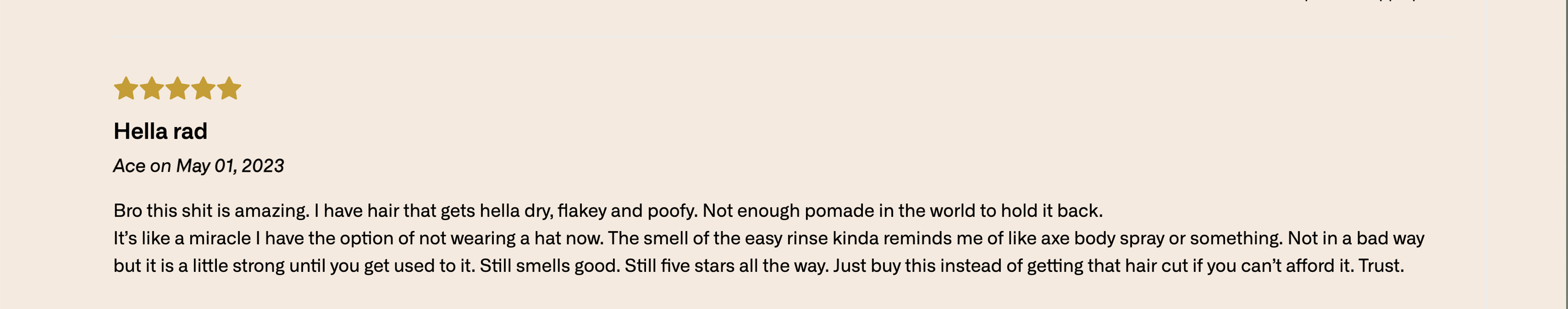Click the review date May 01, 2023
Image resolution: width=1568 pixels, height=309 pixels.
(x=230, y=166)
